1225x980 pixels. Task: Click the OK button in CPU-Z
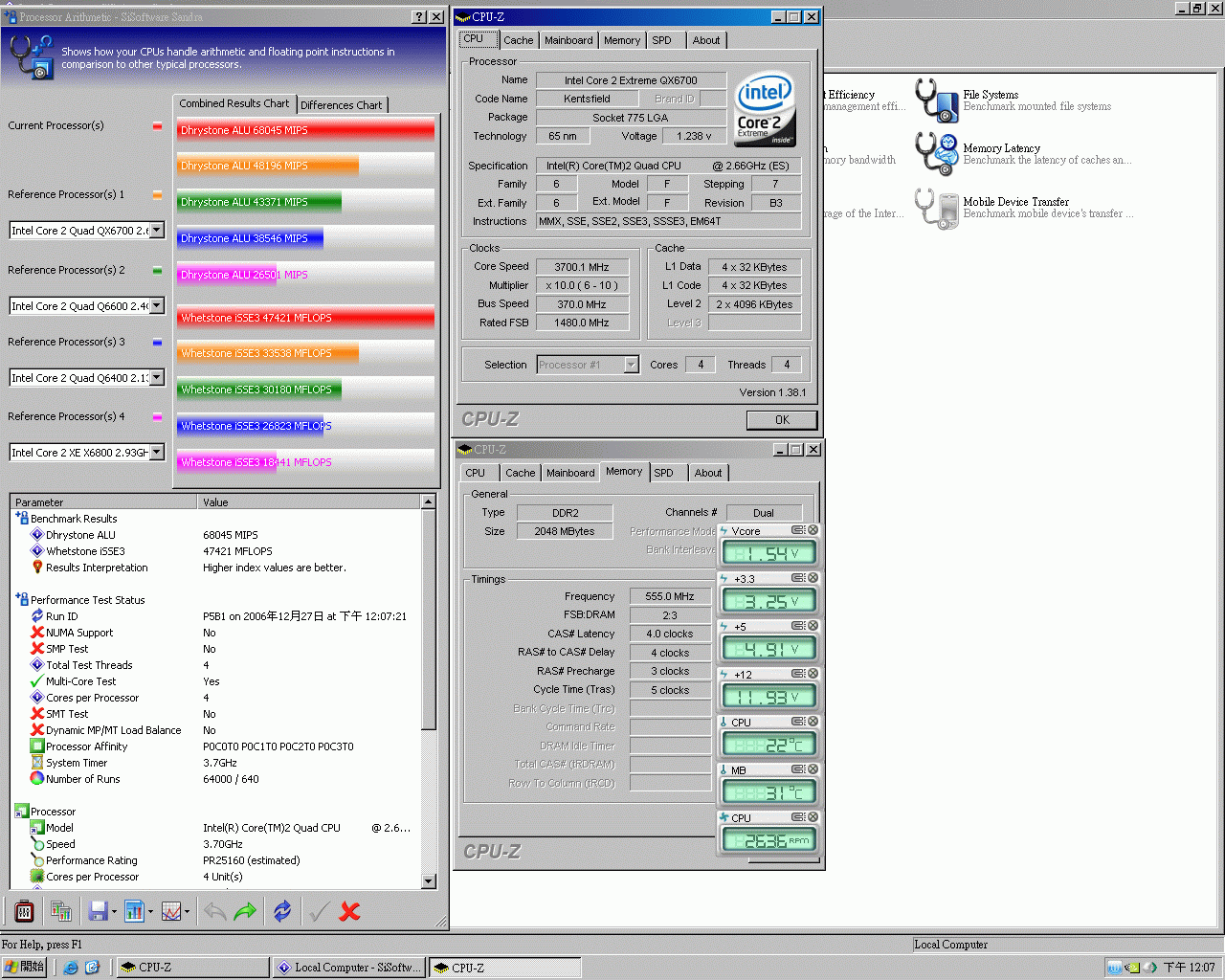point(781,420)
